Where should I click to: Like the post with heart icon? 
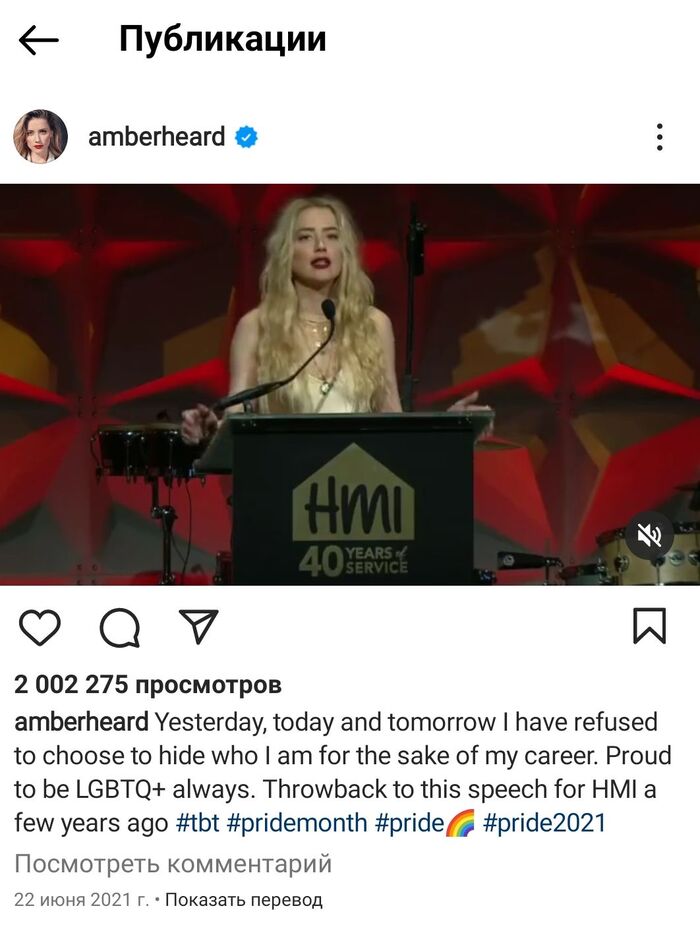click(40, 627)
